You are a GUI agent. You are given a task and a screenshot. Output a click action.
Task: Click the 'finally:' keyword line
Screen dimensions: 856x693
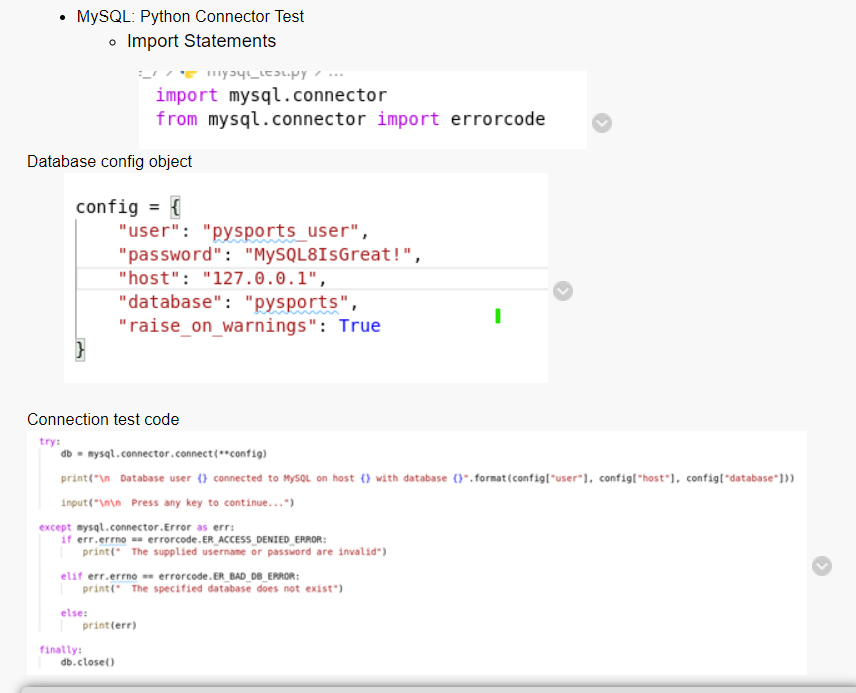(x=60, y=650)
